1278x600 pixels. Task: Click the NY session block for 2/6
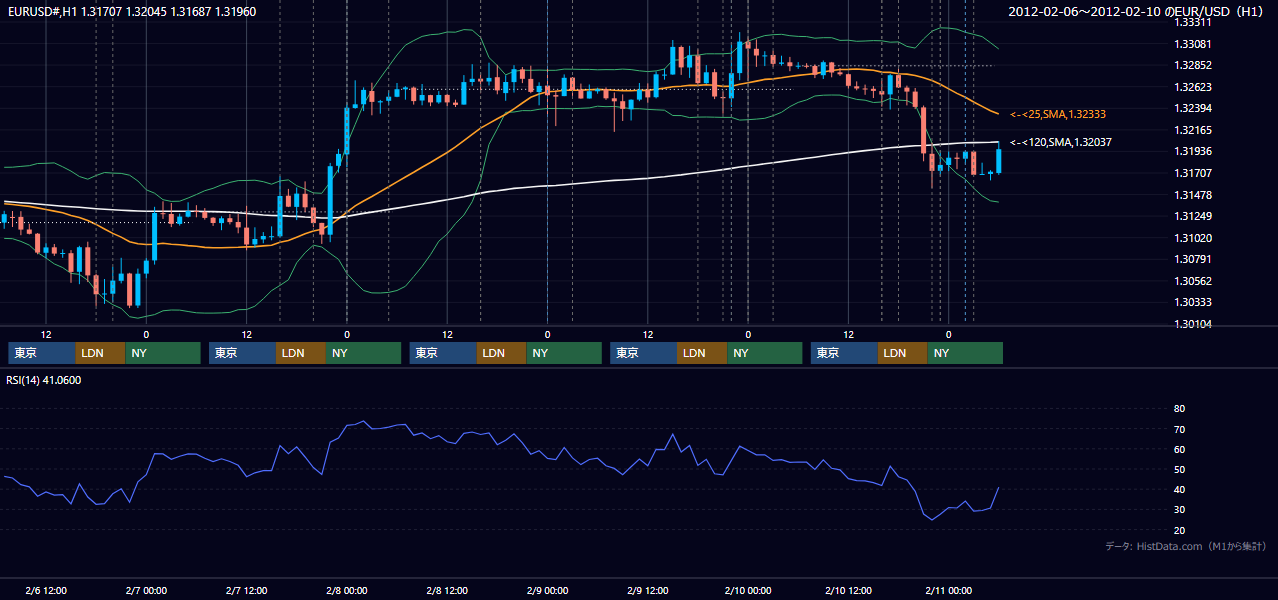(163, 353)
